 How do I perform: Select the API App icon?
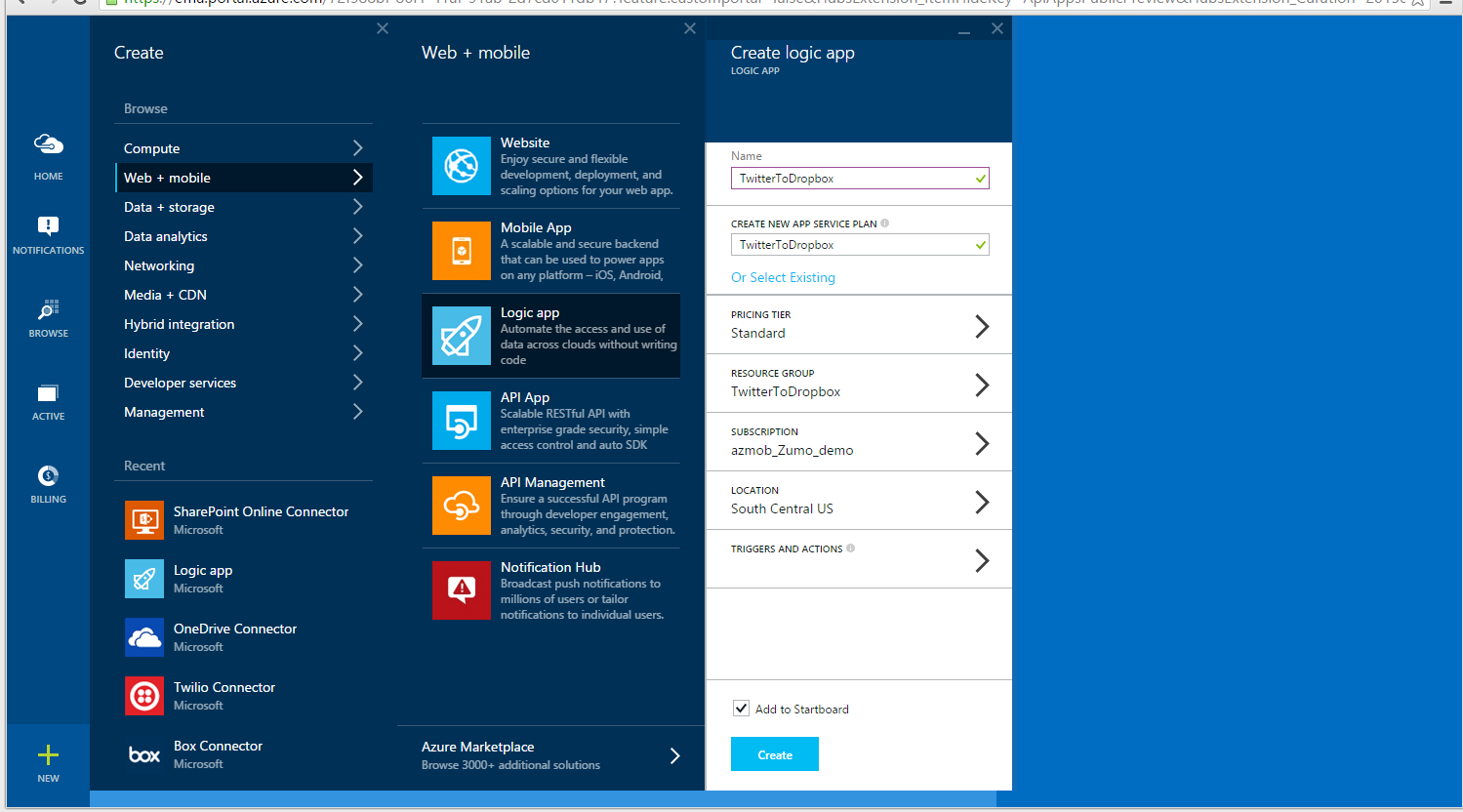462,421
